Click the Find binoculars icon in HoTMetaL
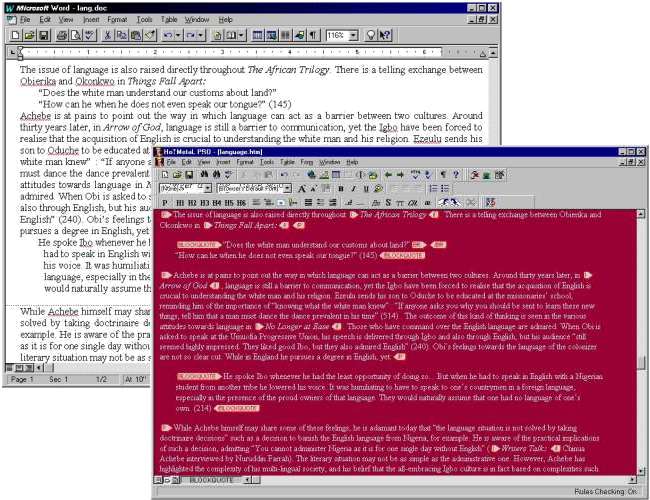Screen dimensions: 650x500 point(204,175)
